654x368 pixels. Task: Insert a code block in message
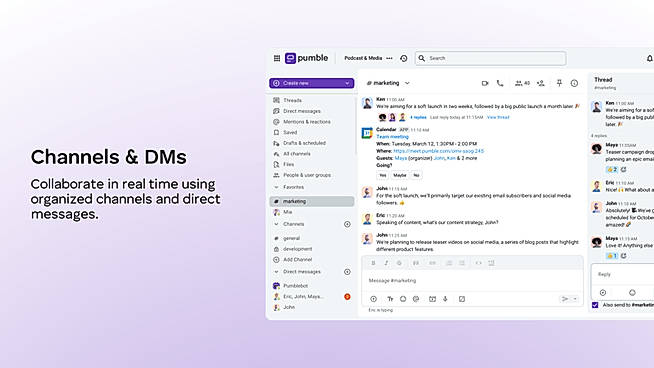coord(491,263)
